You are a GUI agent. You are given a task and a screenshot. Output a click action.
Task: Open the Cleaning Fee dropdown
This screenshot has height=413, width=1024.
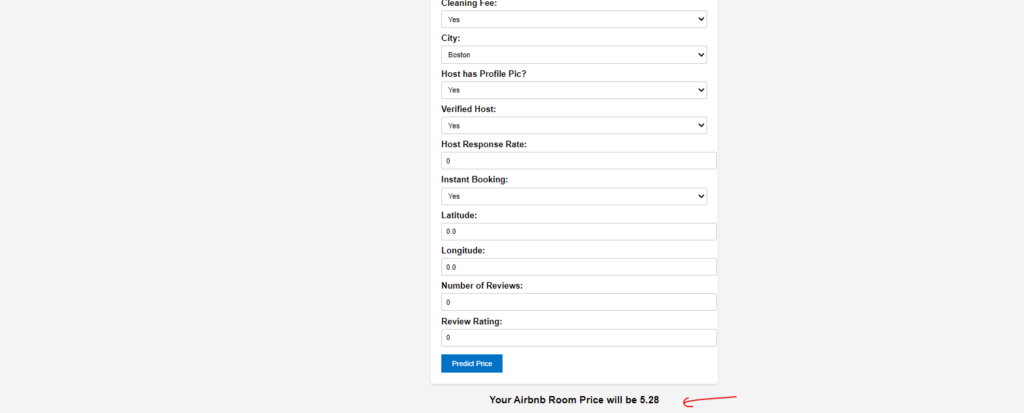(x=573, y=19)
